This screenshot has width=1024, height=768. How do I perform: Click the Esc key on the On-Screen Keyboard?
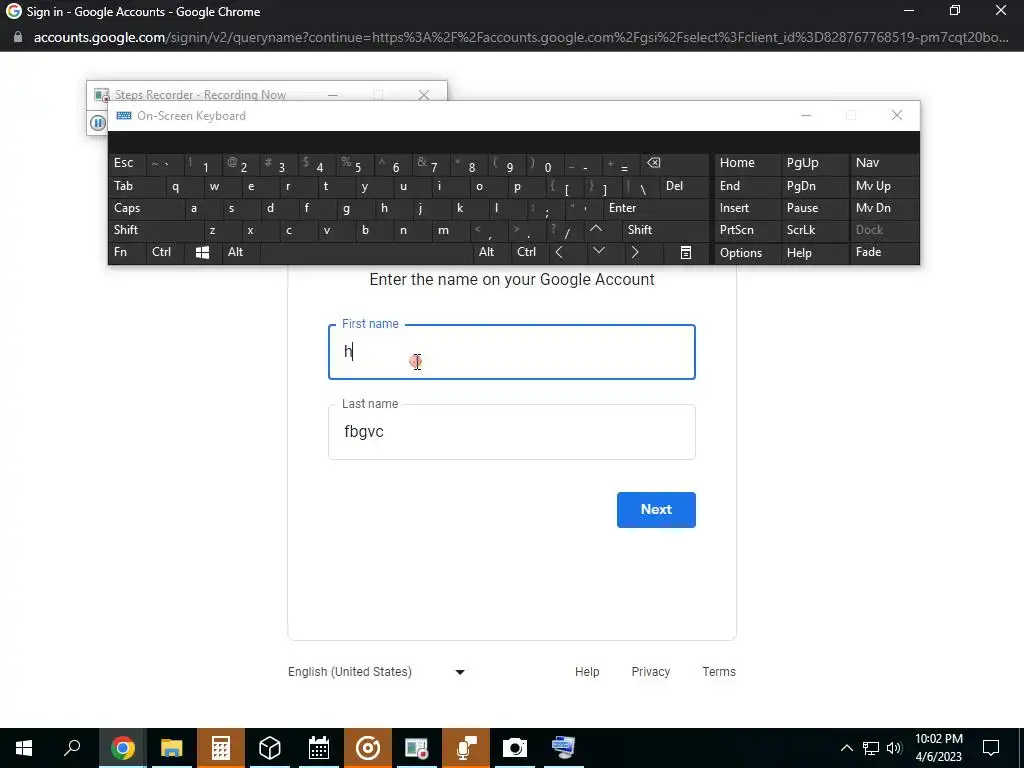pos(127,163)
